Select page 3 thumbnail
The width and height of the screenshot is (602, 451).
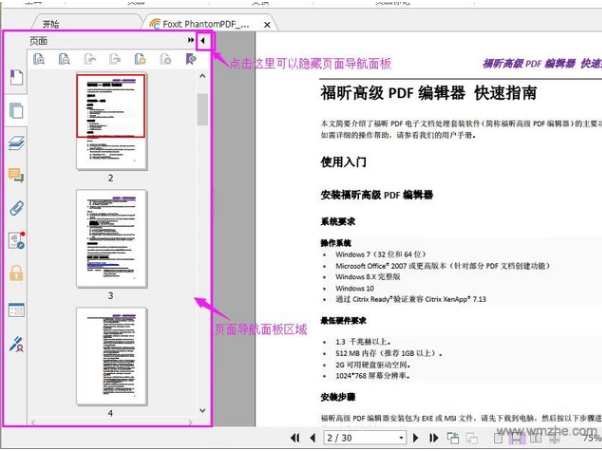111,238
